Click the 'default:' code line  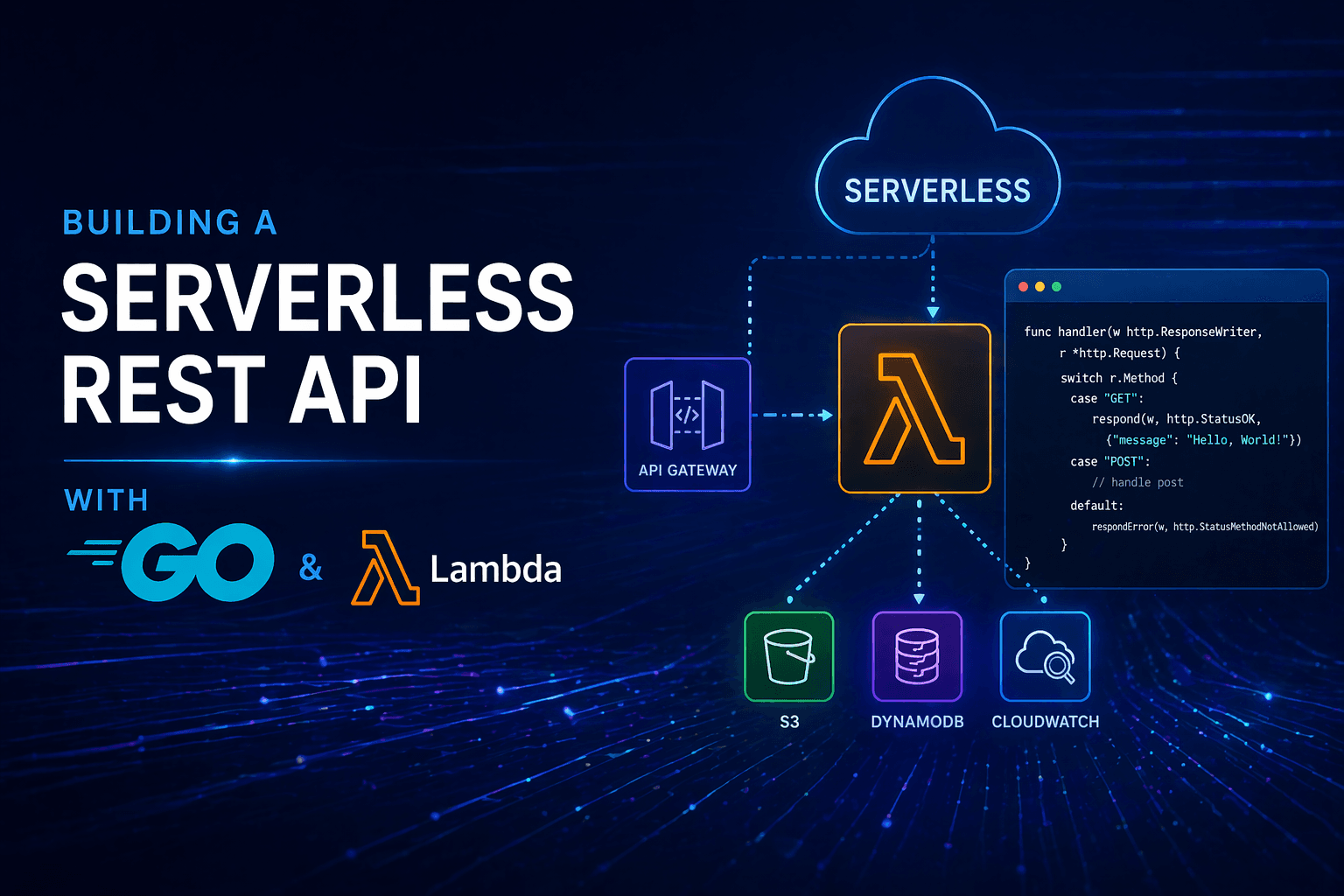[1096, 505]
